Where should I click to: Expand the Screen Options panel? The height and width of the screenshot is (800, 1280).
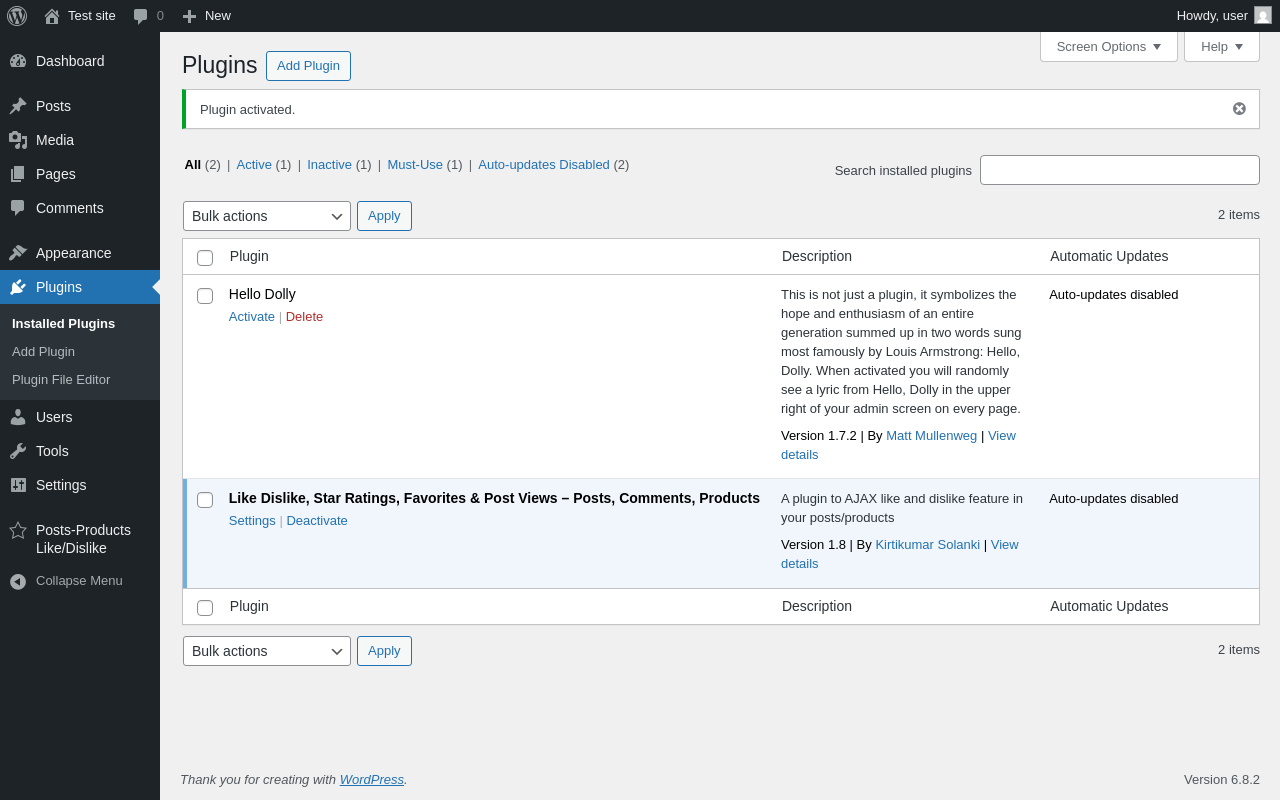(x=1108, y=46)
